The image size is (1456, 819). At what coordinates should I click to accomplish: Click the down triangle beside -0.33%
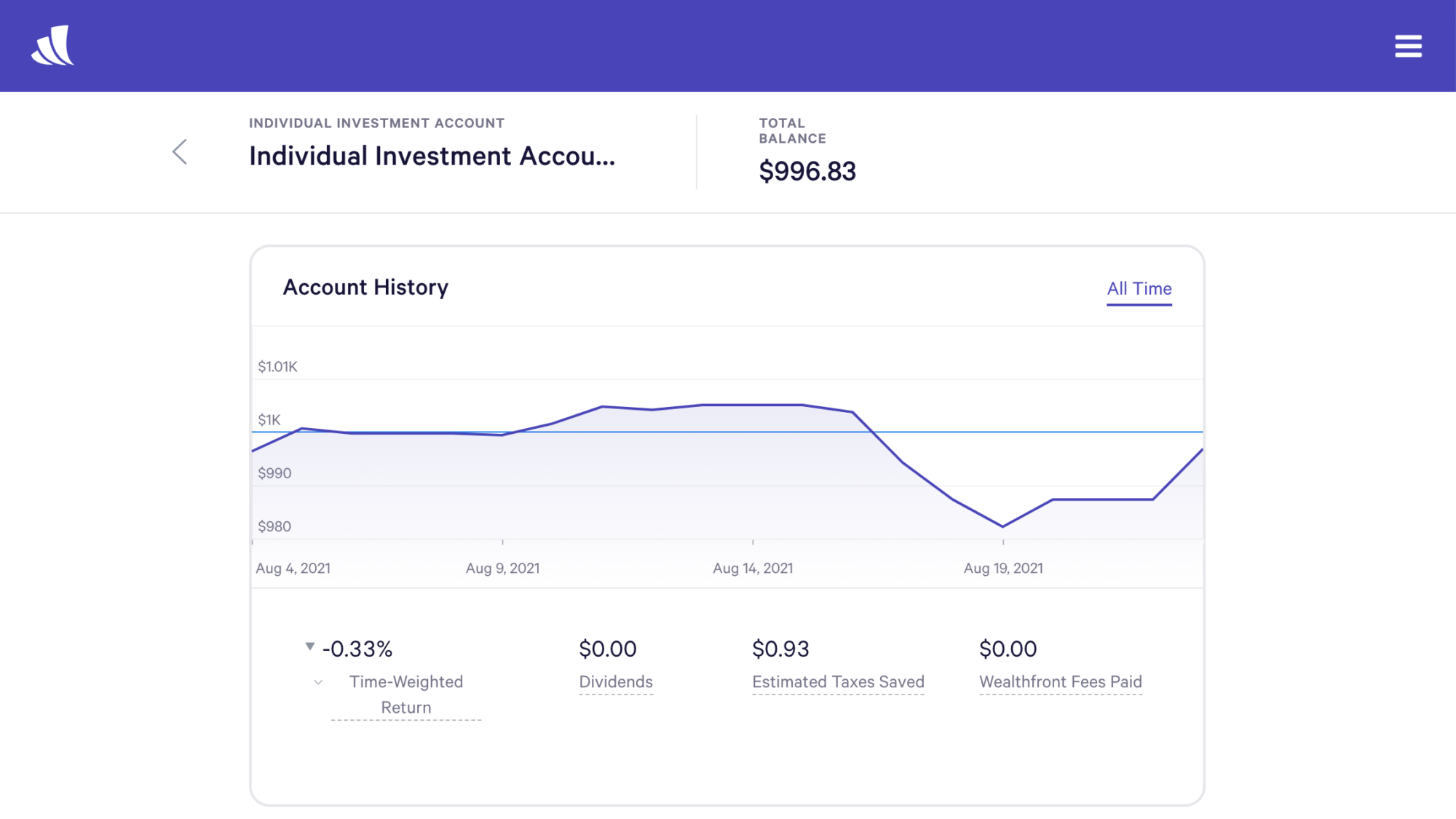310,646
